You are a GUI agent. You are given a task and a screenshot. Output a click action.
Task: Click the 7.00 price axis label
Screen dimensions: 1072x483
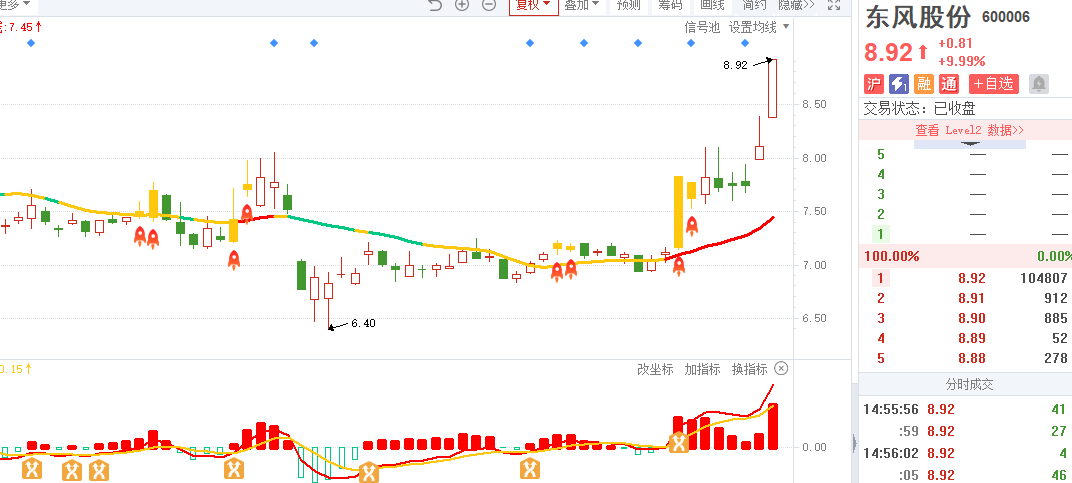pos(814,265)
